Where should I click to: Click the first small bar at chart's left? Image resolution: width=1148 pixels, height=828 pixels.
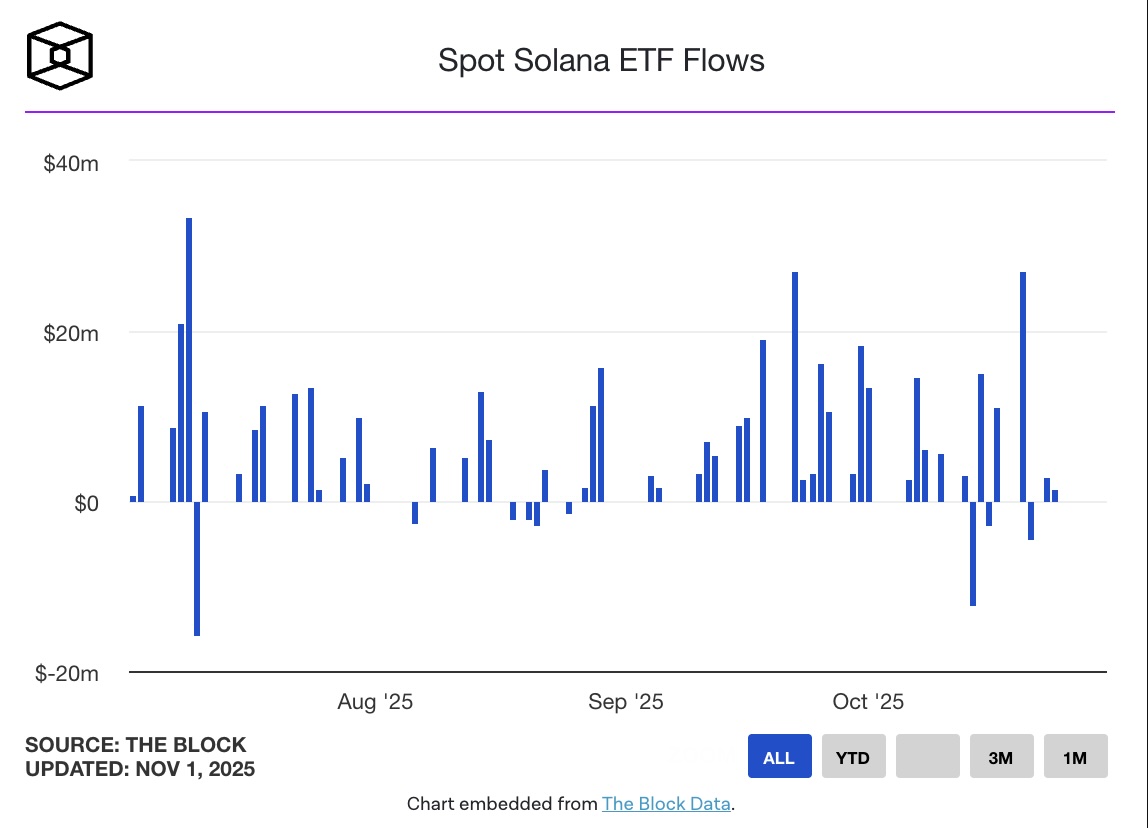pos(133,499)
